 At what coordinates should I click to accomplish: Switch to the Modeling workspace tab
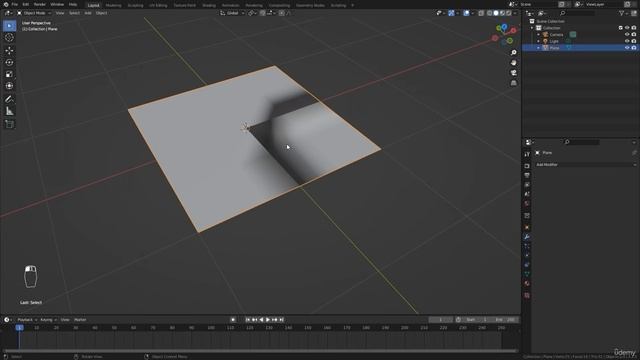(113, 5)
